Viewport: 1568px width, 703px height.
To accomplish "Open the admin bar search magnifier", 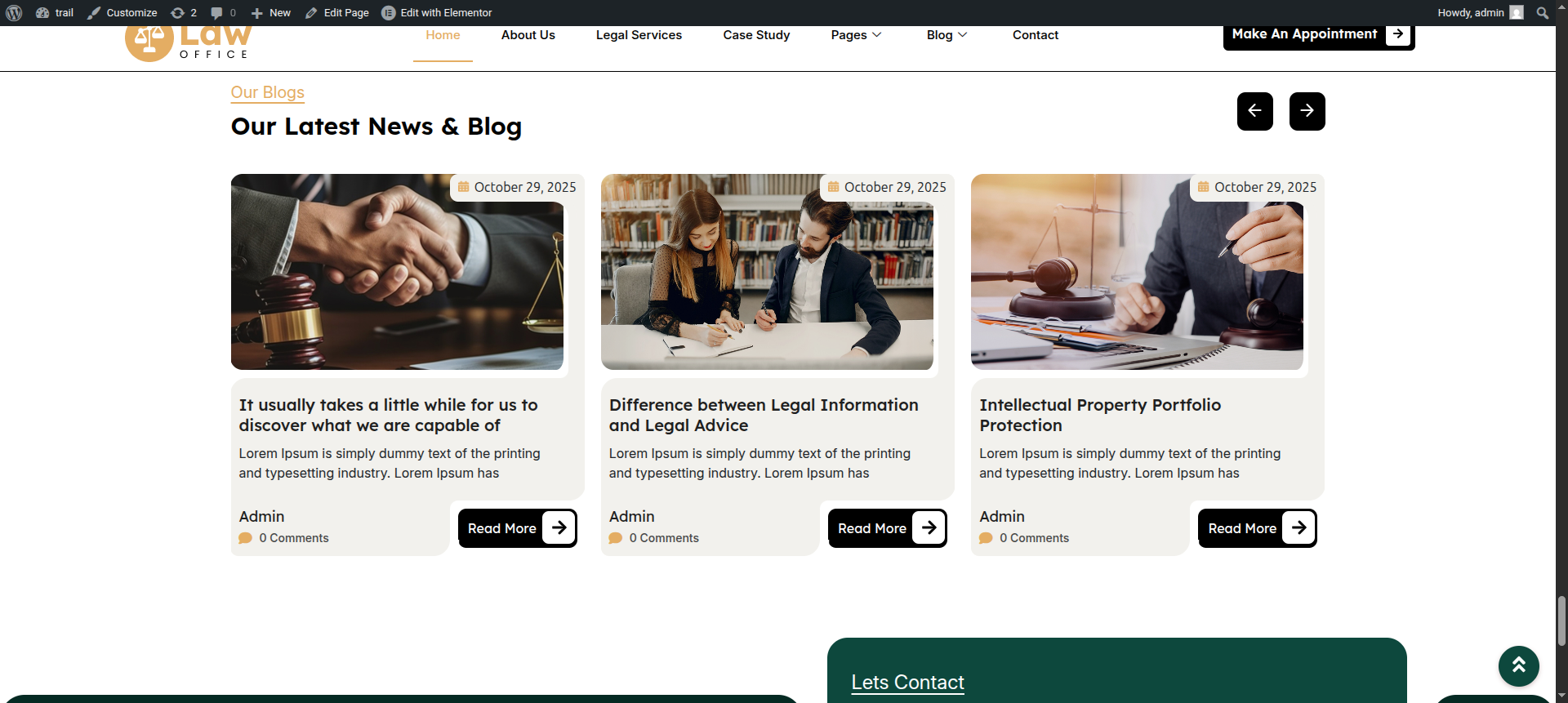I will tap(1542, 13).
